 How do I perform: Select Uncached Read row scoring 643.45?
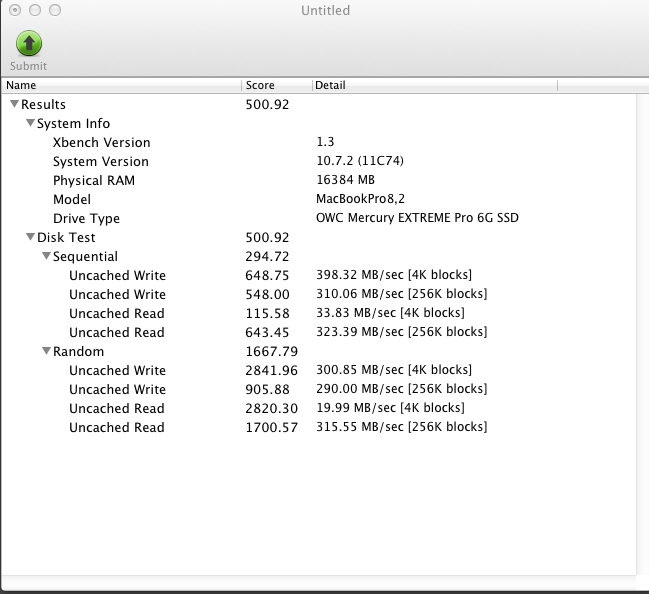[x=319, y=332]
